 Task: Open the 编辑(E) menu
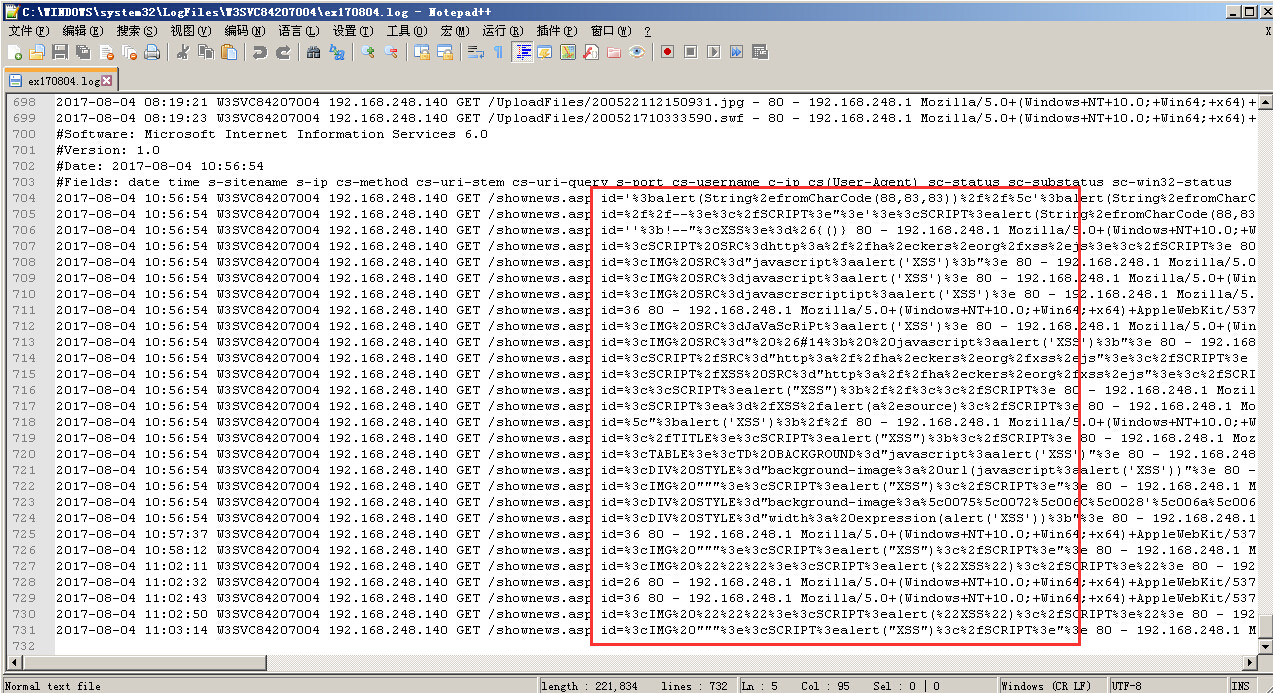tap(82, 31)
